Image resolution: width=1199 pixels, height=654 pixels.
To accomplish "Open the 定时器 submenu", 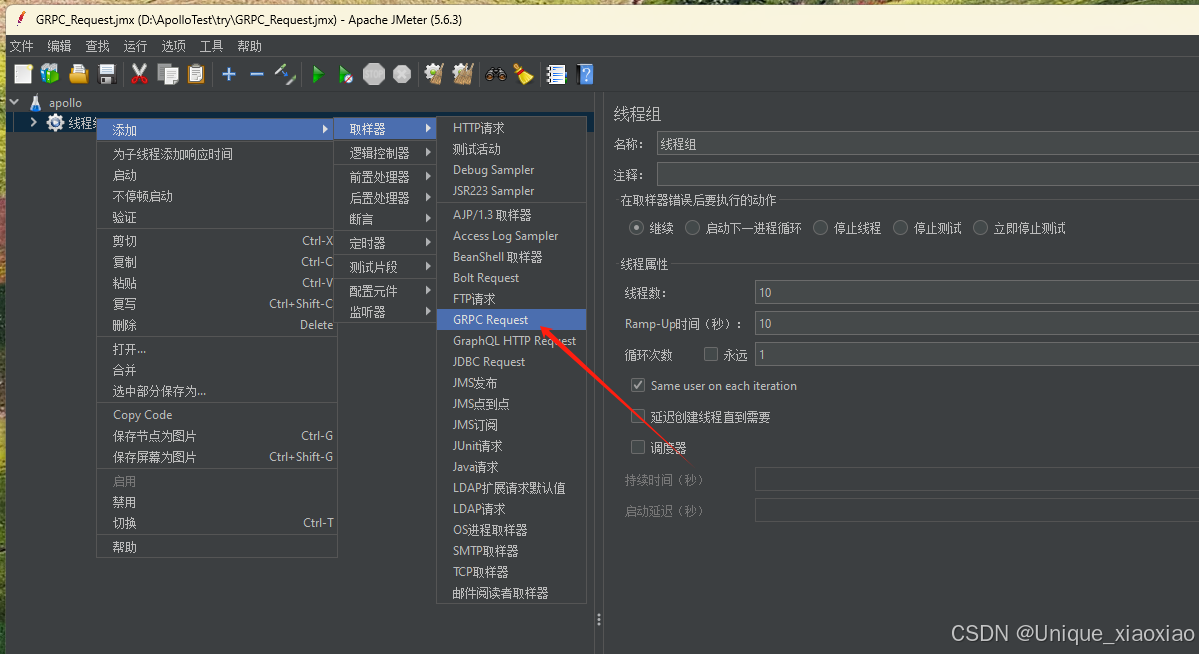I will [x=385, y=243].
